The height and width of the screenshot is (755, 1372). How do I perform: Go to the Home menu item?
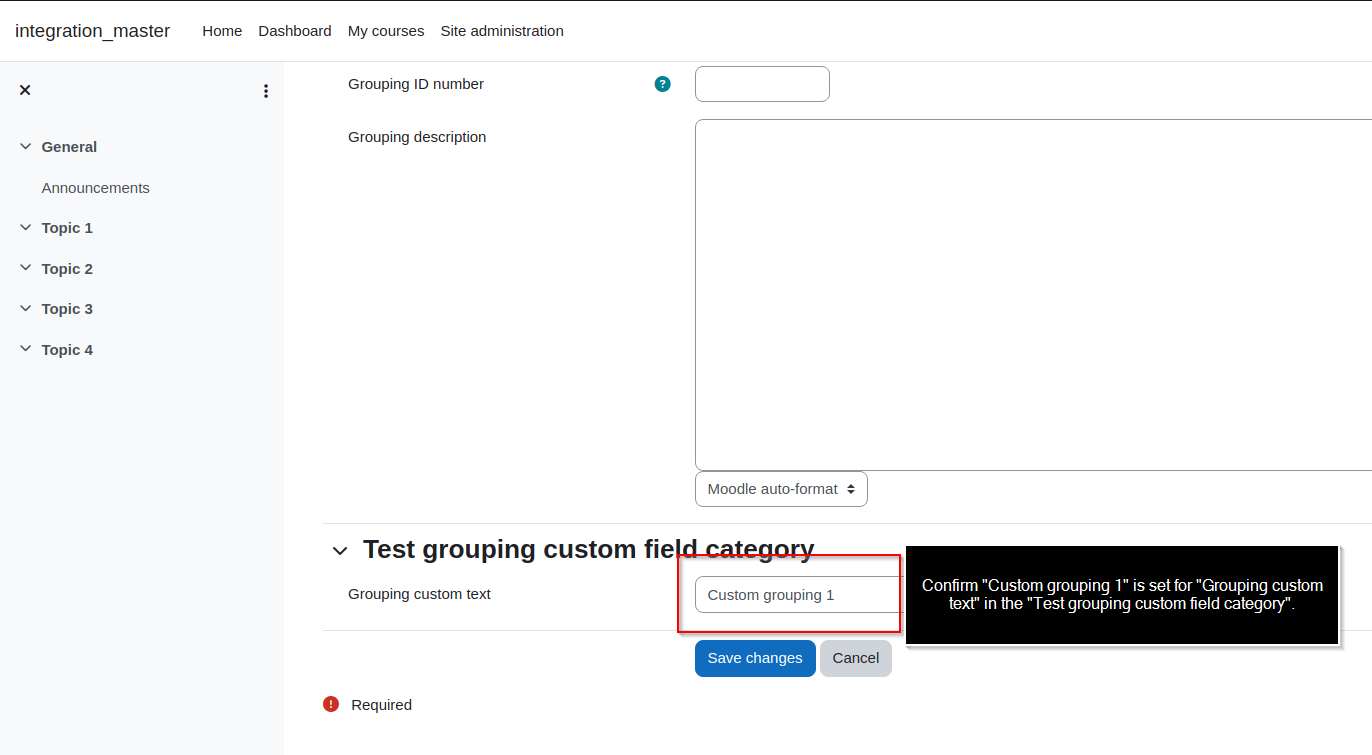(x=222, y=31)
